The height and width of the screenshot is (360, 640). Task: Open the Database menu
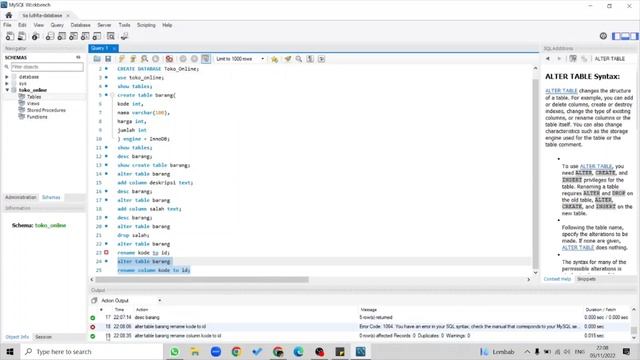click(x=80, y=25)
